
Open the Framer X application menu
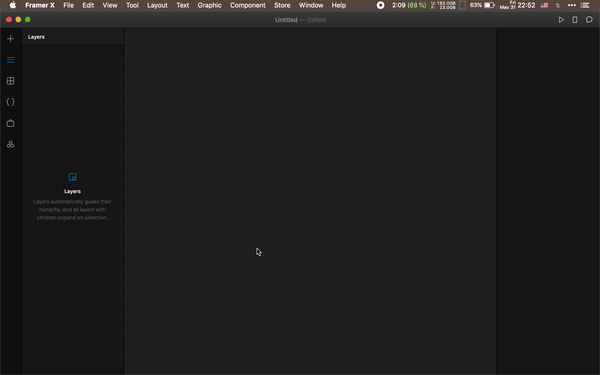40,5
